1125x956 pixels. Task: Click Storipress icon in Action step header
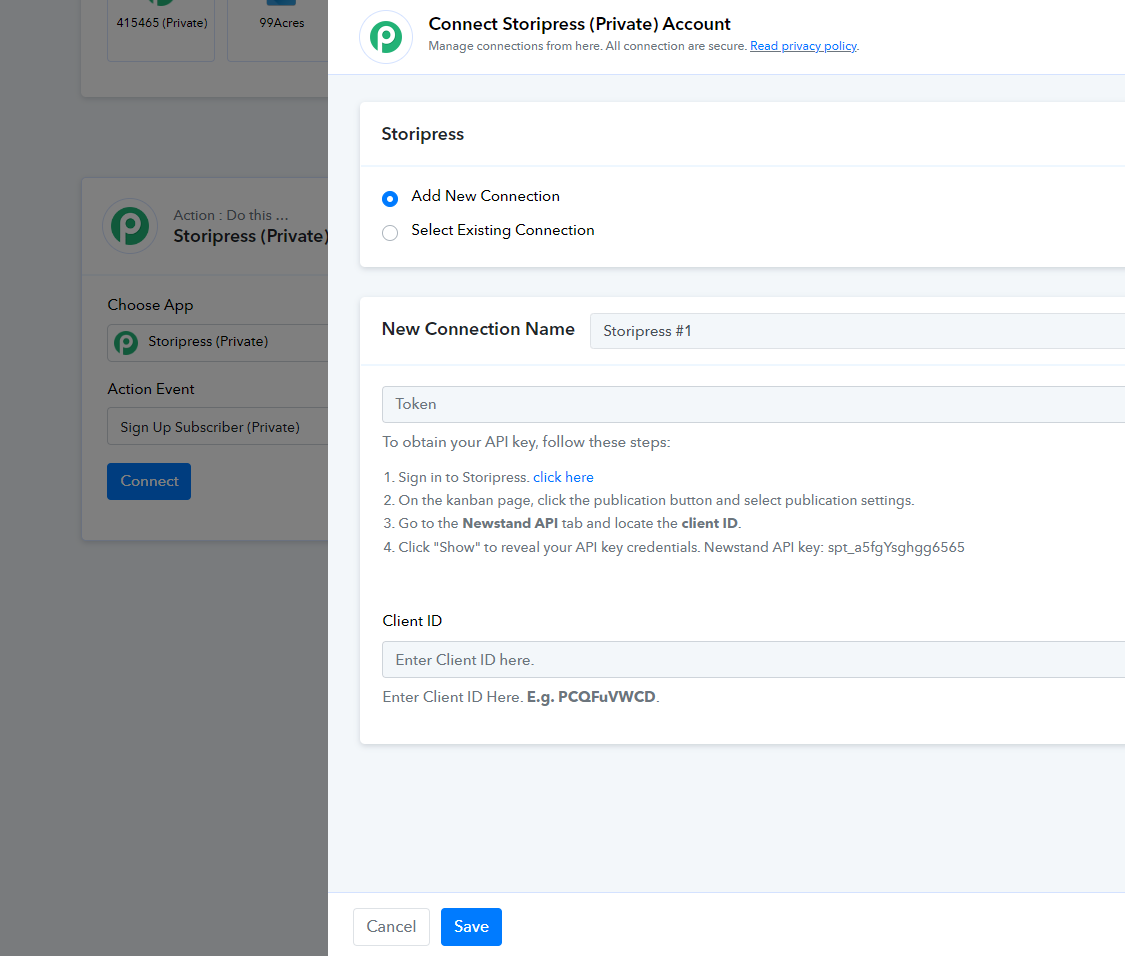tap(130, 226)
